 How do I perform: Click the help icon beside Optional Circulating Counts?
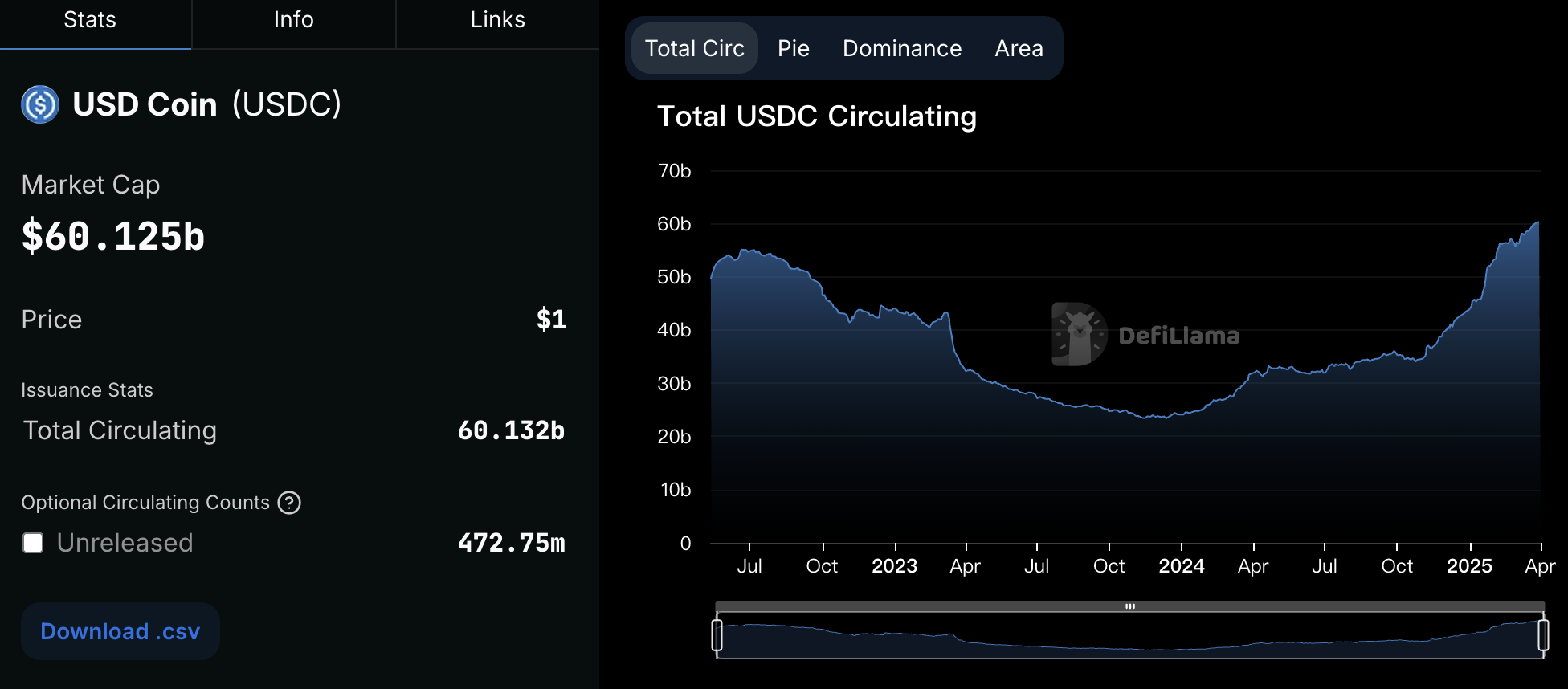click(289, 503)
